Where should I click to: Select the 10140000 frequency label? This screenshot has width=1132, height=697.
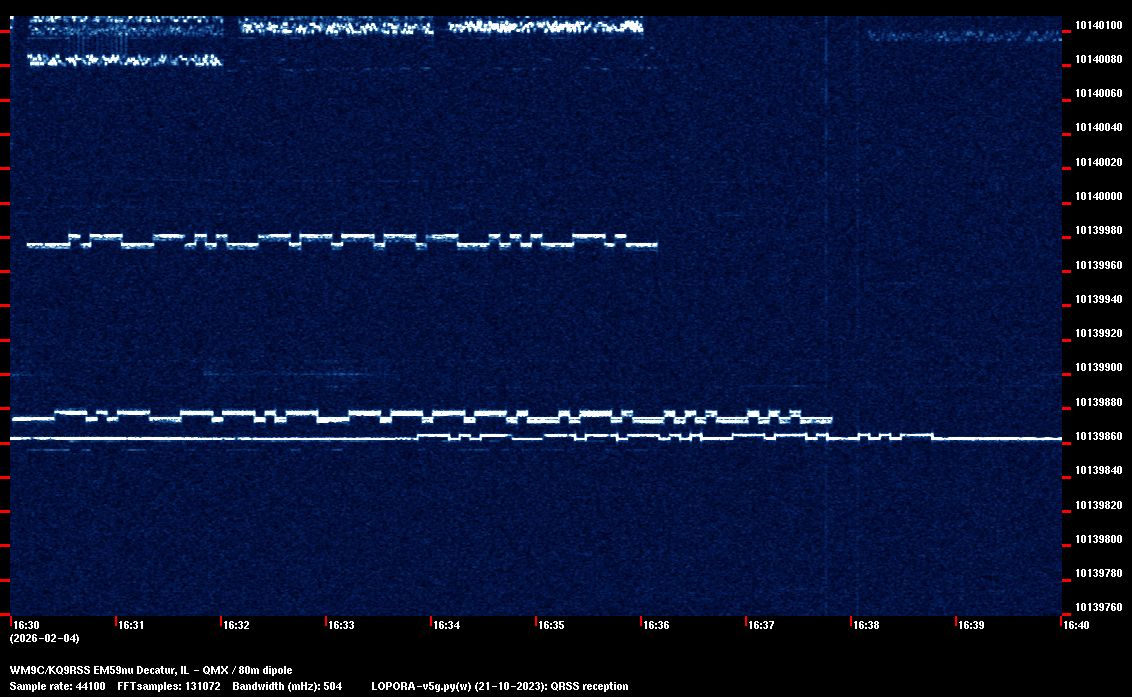pyautogui.click(x=1098, y=196)
